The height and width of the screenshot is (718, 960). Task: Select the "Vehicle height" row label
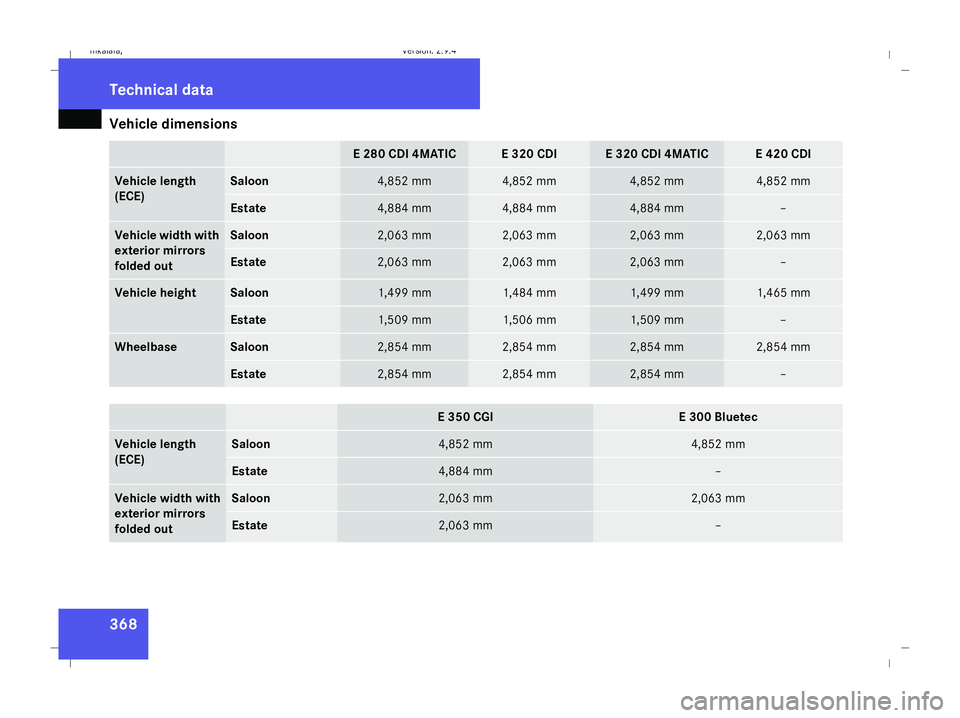click(156, 293)
